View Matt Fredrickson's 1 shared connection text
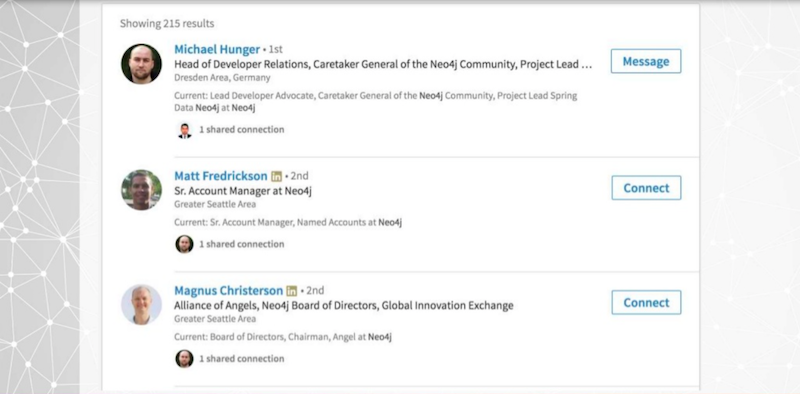This screenshot has width=800, height=394. click(241, 244)
